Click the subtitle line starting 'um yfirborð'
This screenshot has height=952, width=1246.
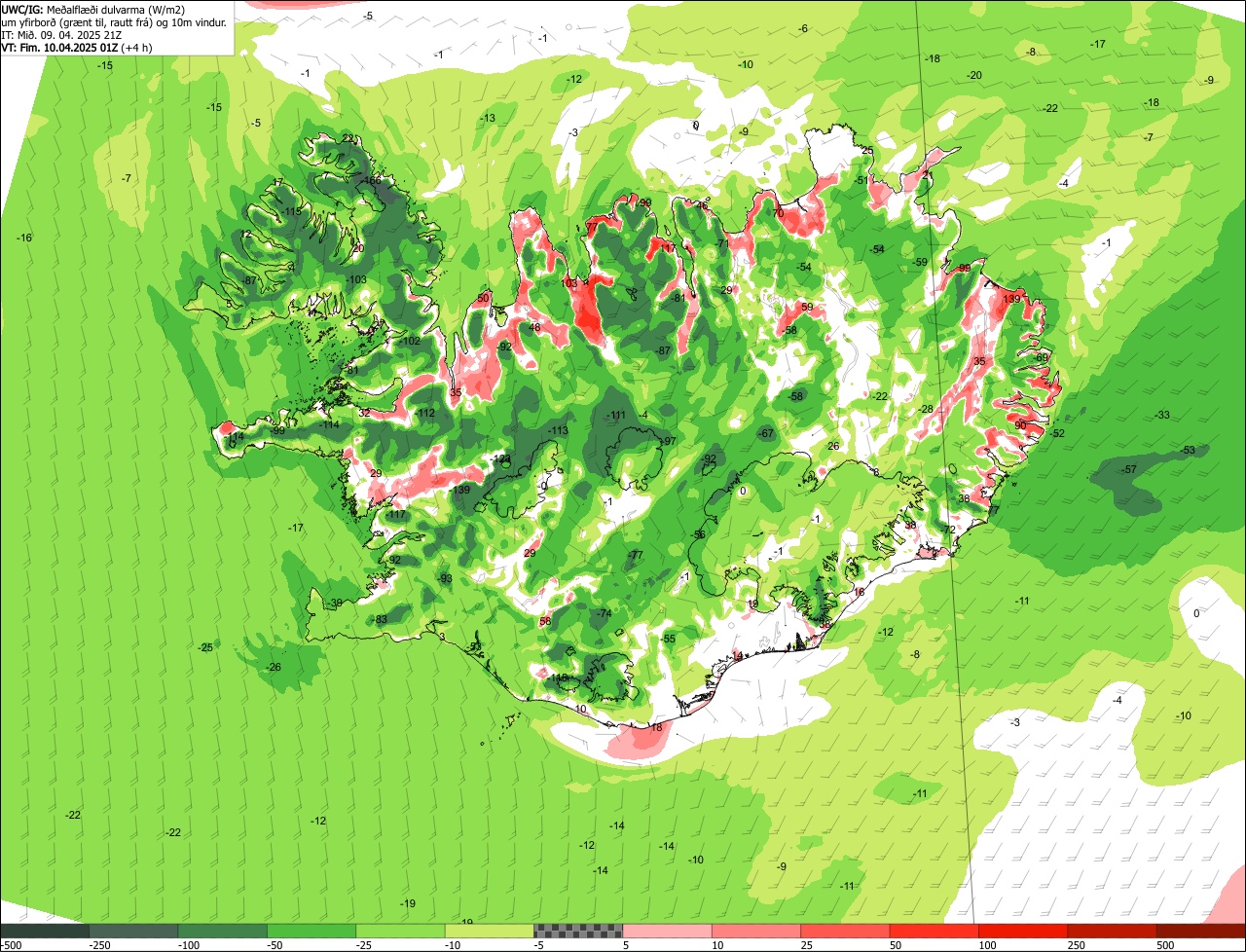(114, 21)
